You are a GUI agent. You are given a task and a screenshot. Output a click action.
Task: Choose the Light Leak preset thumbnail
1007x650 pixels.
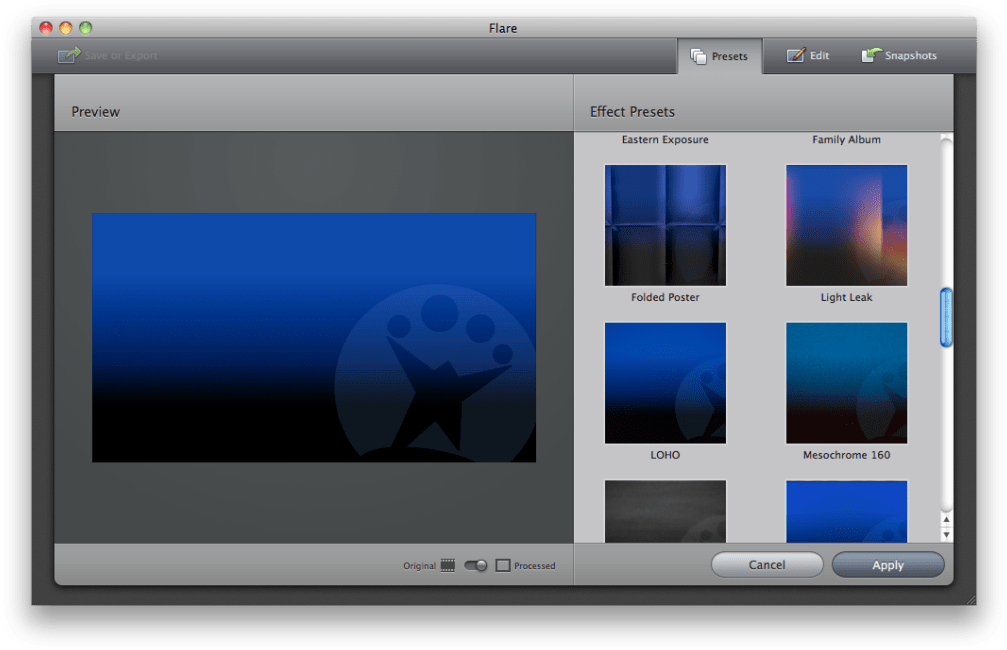846,225
